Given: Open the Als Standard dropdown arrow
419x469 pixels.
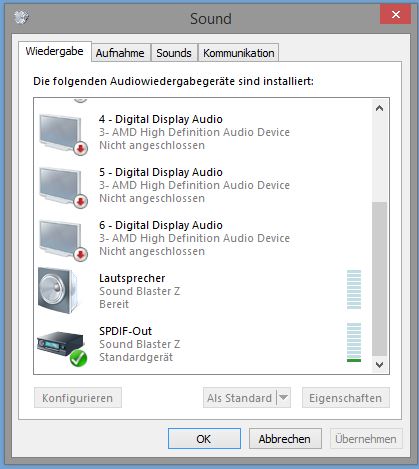Looking at the screenshot, I should (284, 397).
